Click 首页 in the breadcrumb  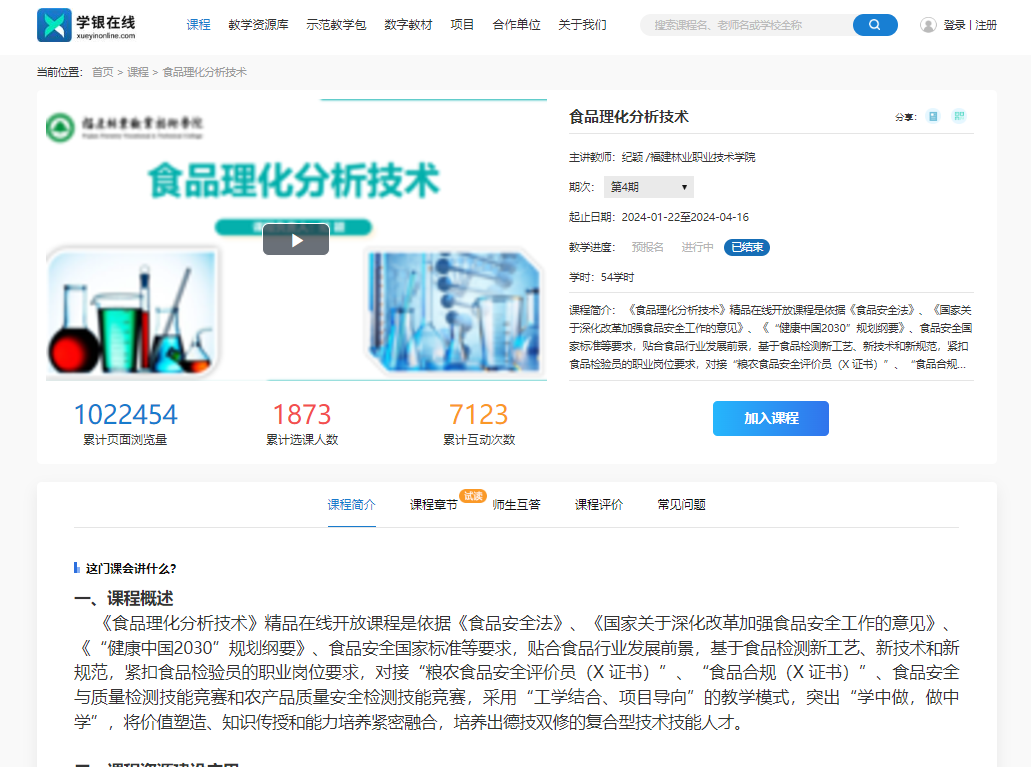[x=103, y=72]
